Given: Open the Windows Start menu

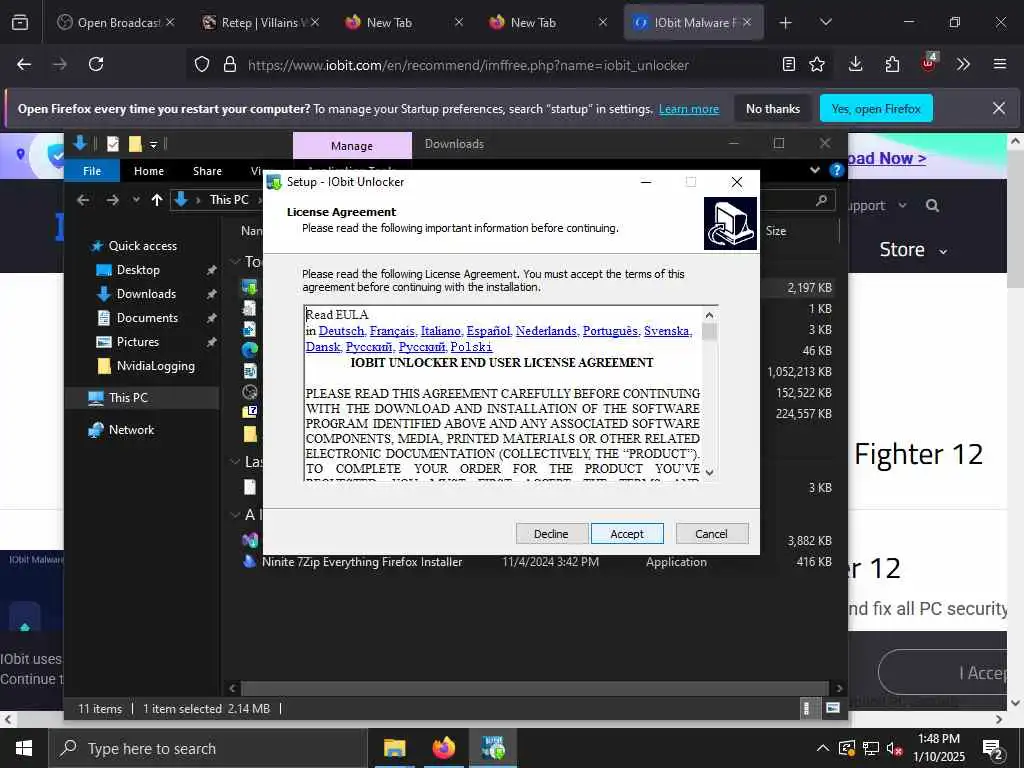Looking at the screenshot, I should (x=24, y=748).
